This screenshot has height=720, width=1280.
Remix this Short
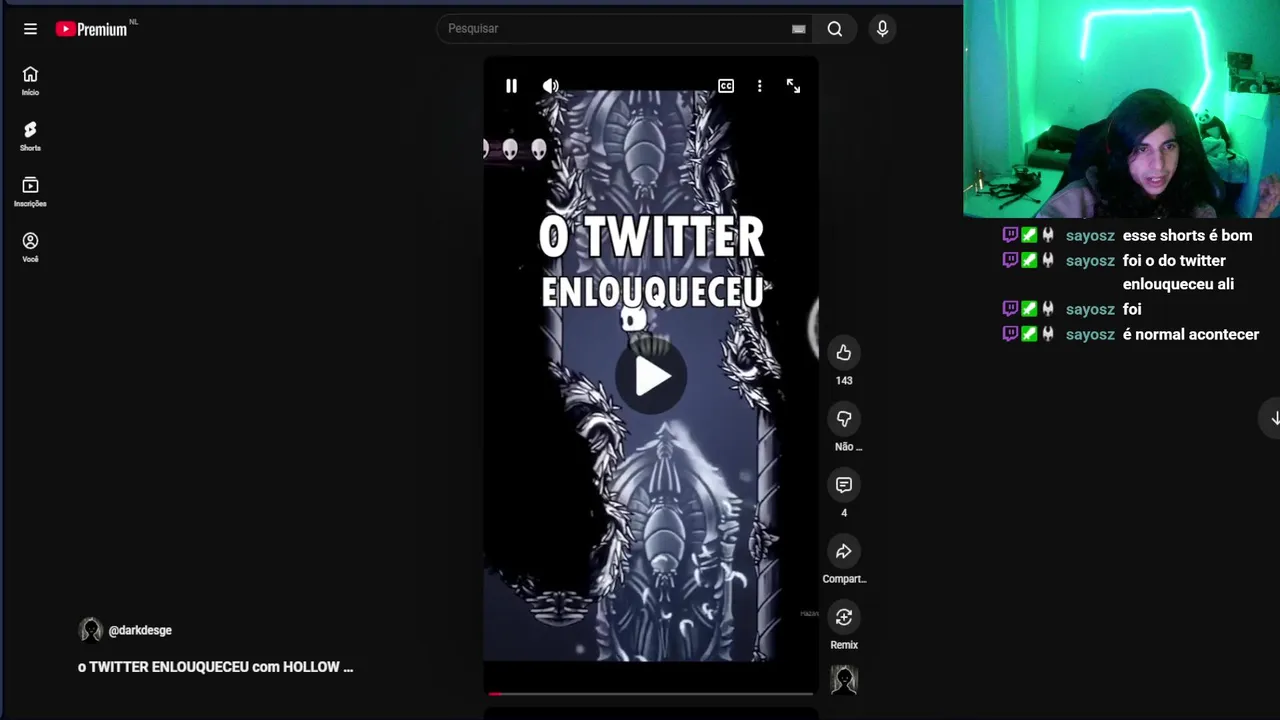(x=844, y=617)
